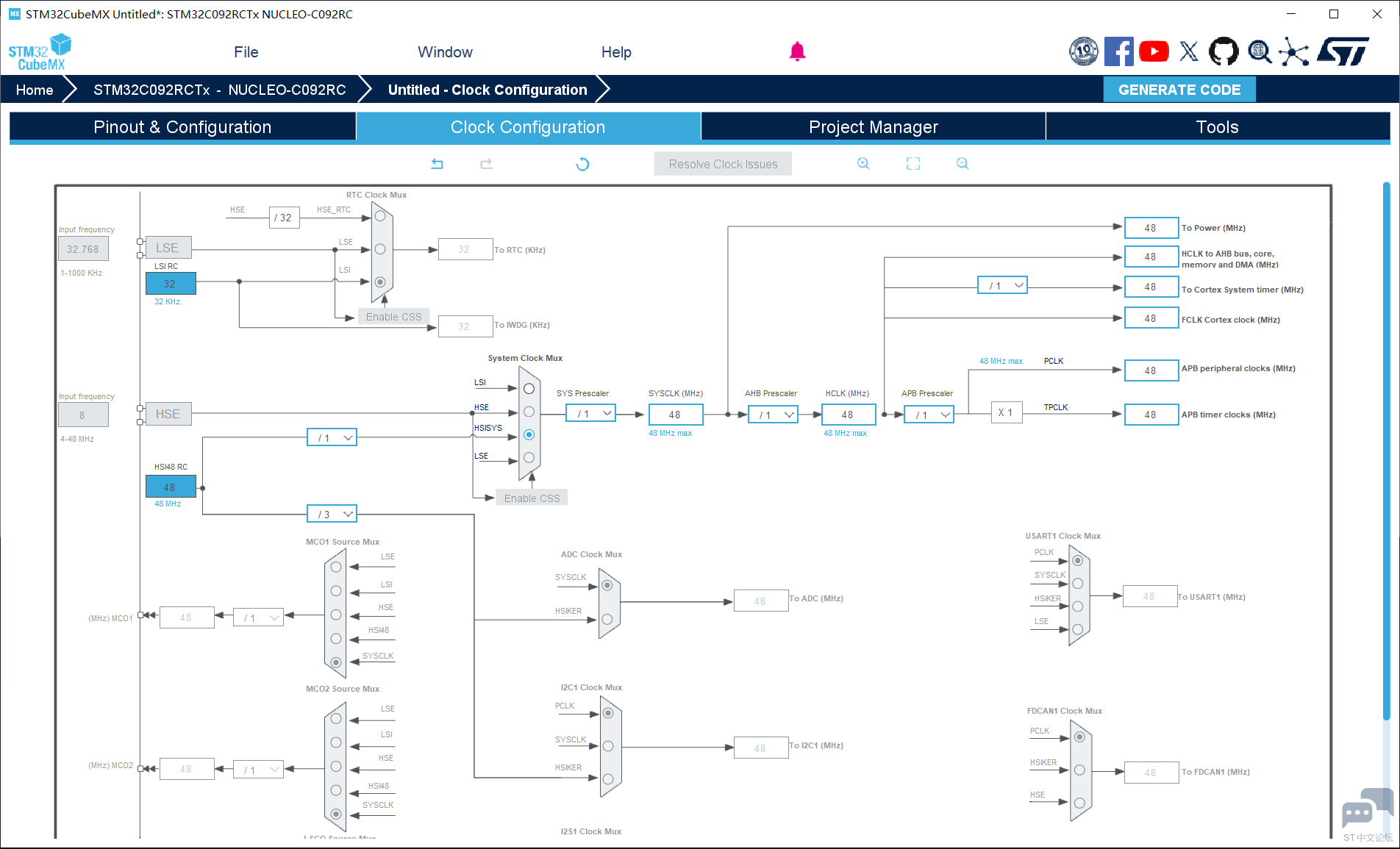The height and width of the screenshot is (849, 1400).
Task: Select SYSCLK in I2C1 Clock Mux
Action: pyautogui.click(x=608, y=746)
